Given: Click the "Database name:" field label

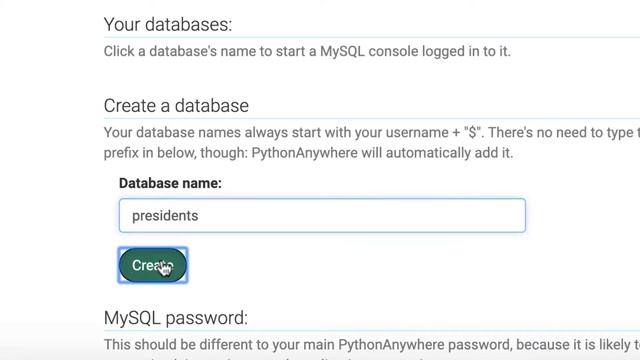Looking at the screenshot, I should 170,183.
